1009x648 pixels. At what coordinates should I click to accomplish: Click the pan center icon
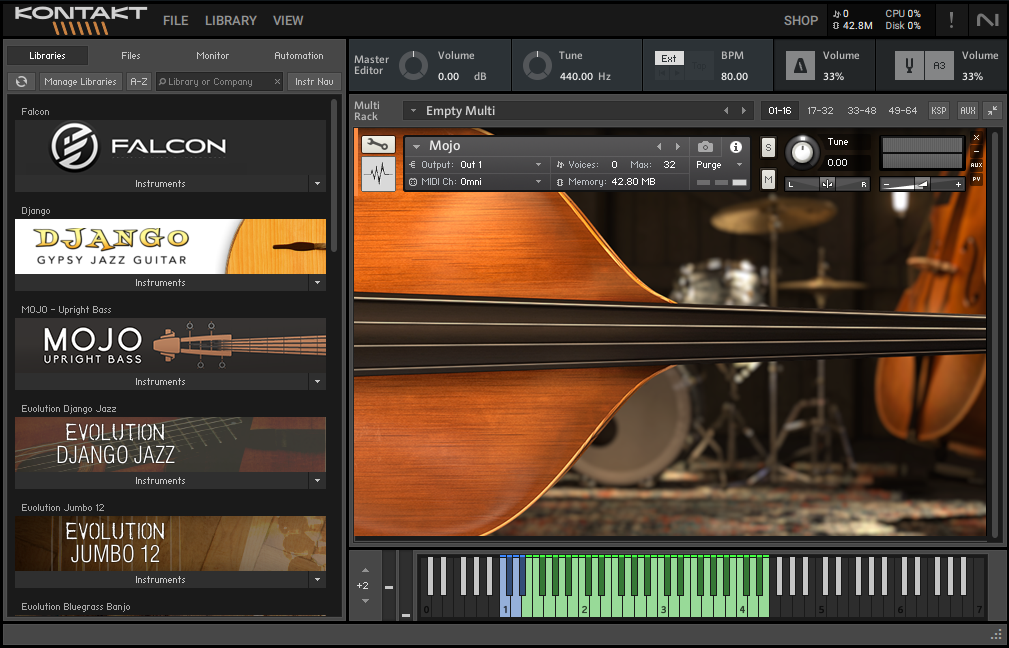[827, 185]
